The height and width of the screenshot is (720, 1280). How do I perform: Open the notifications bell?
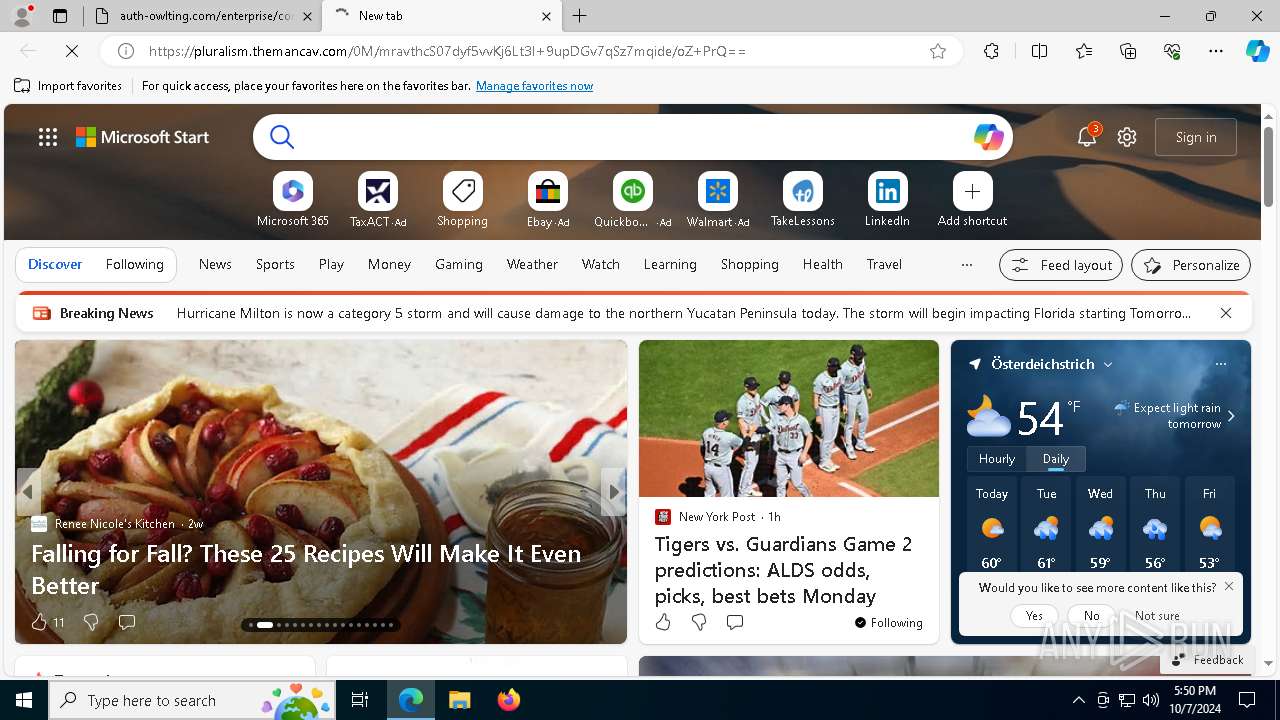[1087, 137]
